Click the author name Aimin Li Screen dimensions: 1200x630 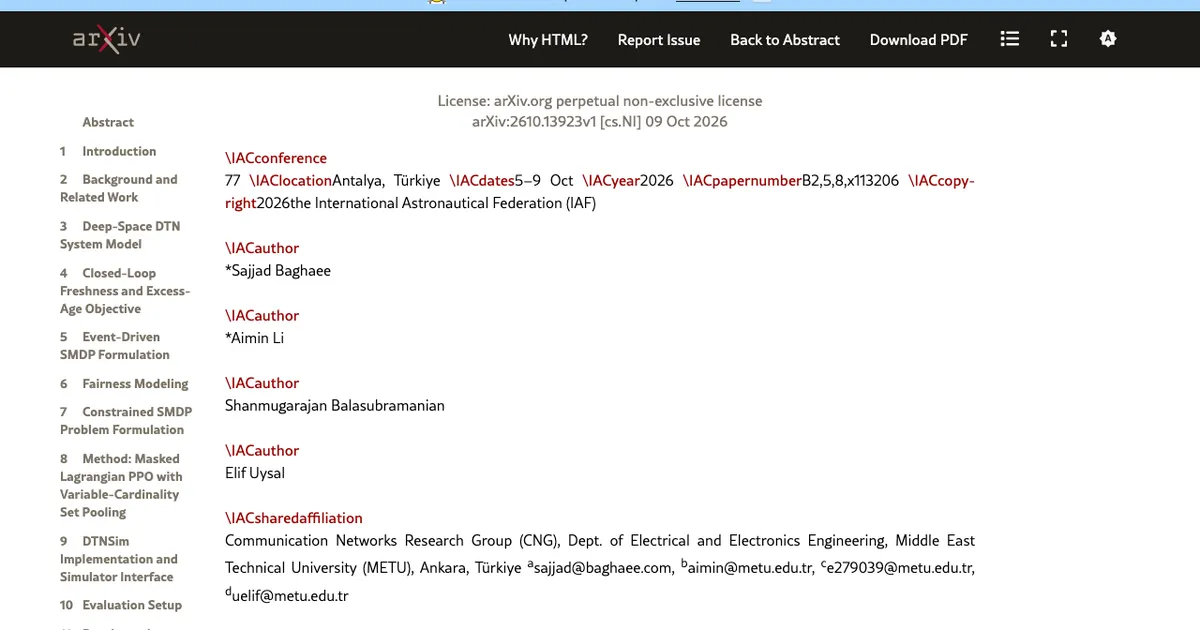(258, 338)
